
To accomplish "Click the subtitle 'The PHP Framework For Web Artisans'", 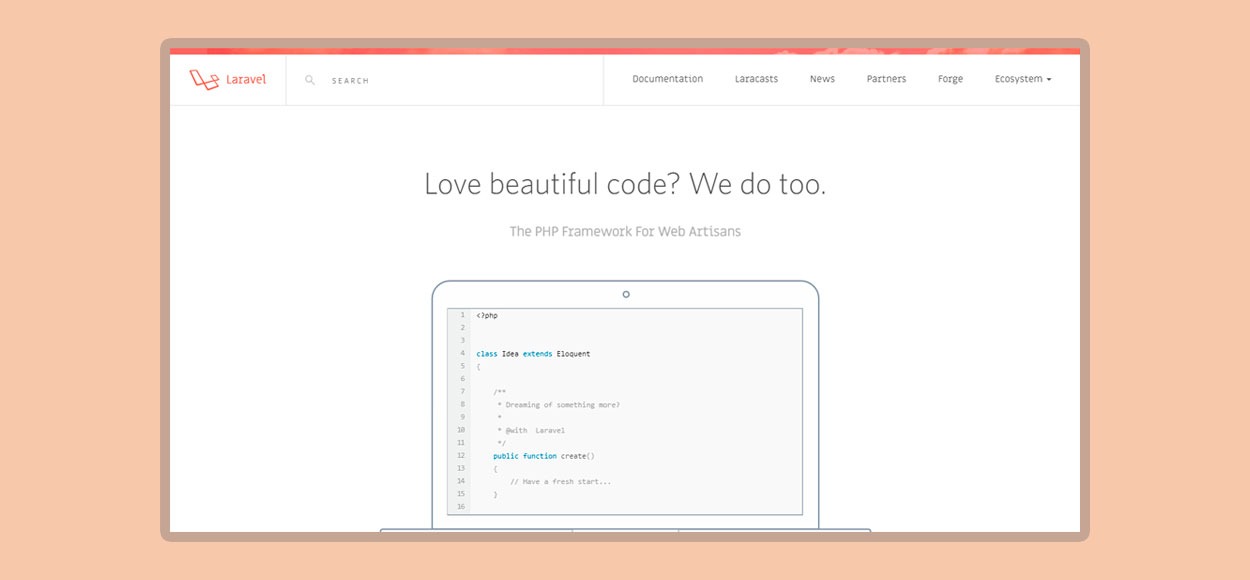I will (x=625, y=231).
